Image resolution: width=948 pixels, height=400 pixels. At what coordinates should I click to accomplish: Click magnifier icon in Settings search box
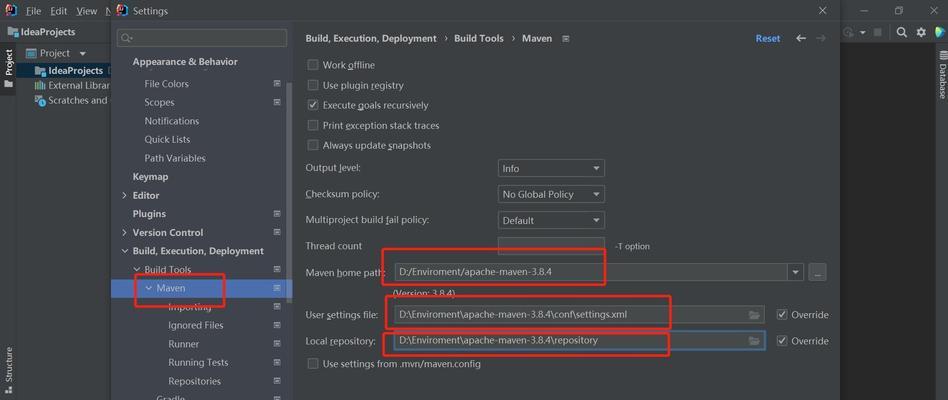tap(126, 38)
